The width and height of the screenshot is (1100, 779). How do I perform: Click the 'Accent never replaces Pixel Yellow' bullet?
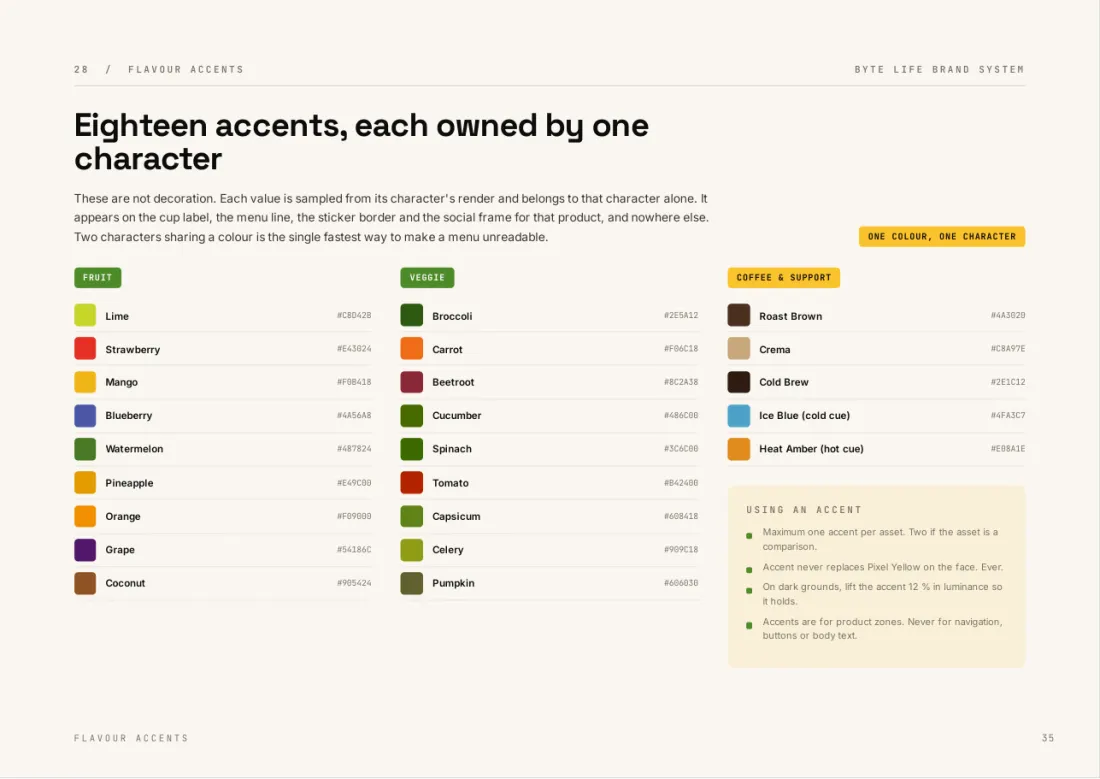[874, 567]
